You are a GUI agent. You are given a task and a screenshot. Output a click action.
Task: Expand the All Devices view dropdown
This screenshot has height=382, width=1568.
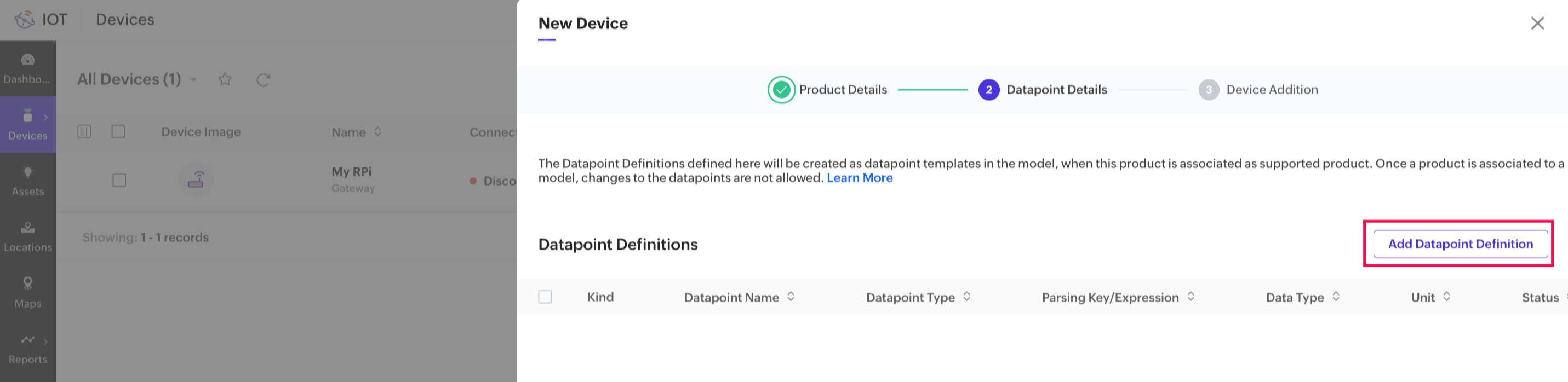click(x=194, y=80)
